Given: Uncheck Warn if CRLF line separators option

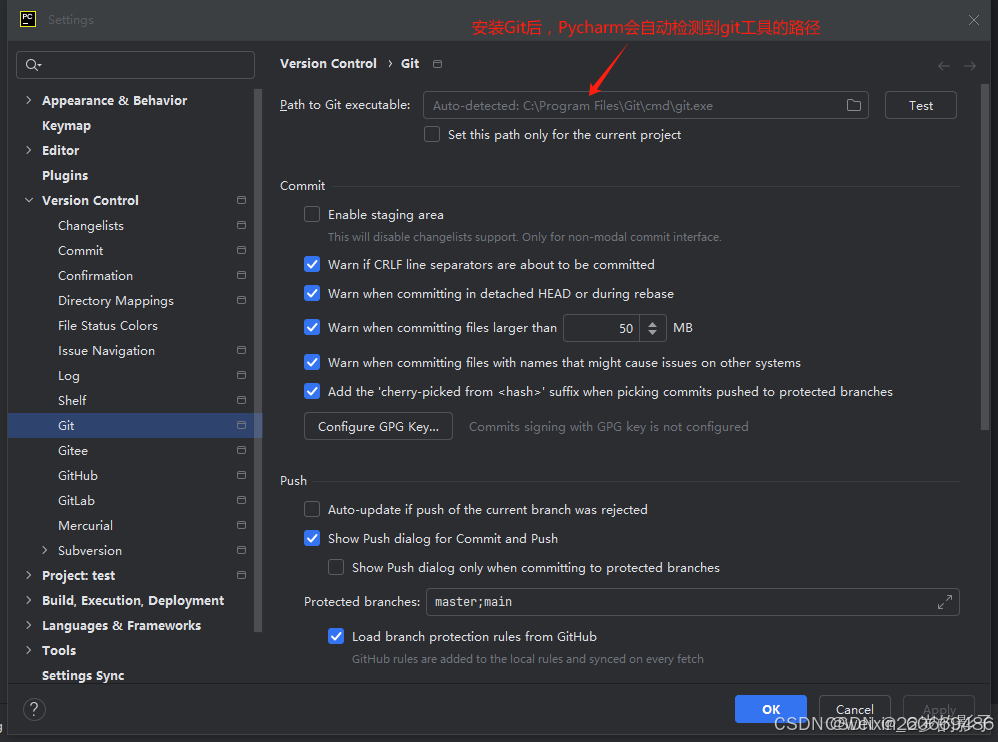Looking at the screenshot, I should [x=312, y=264].
